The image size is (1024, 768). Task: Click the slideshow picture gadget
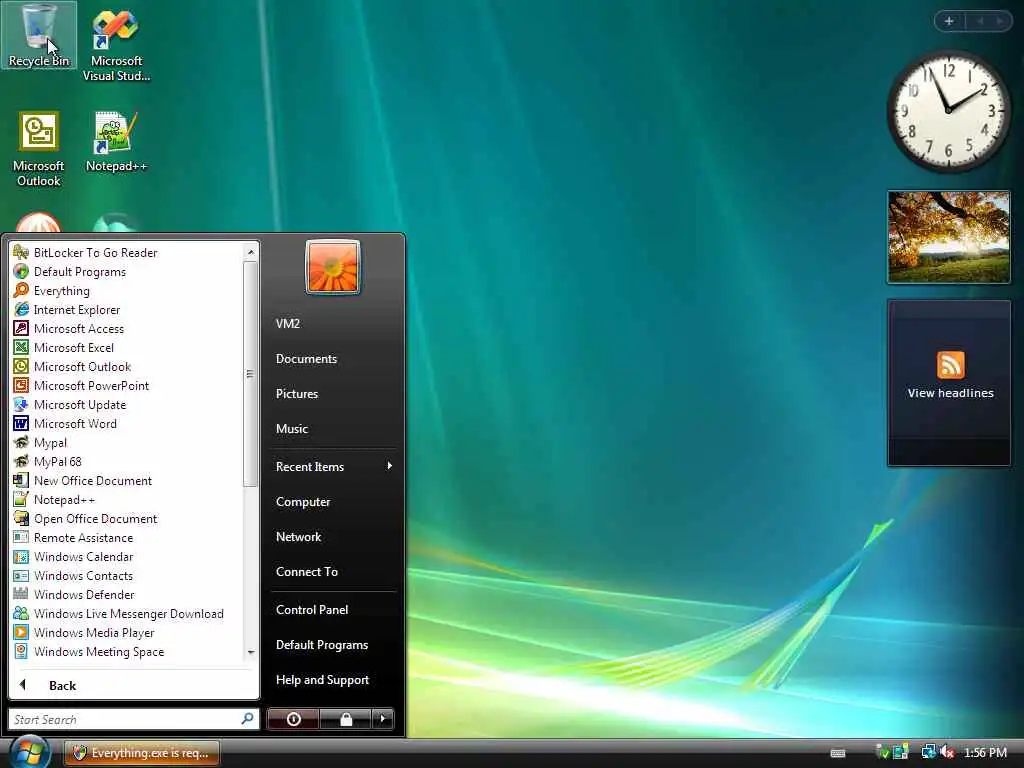tap(949, 237)
